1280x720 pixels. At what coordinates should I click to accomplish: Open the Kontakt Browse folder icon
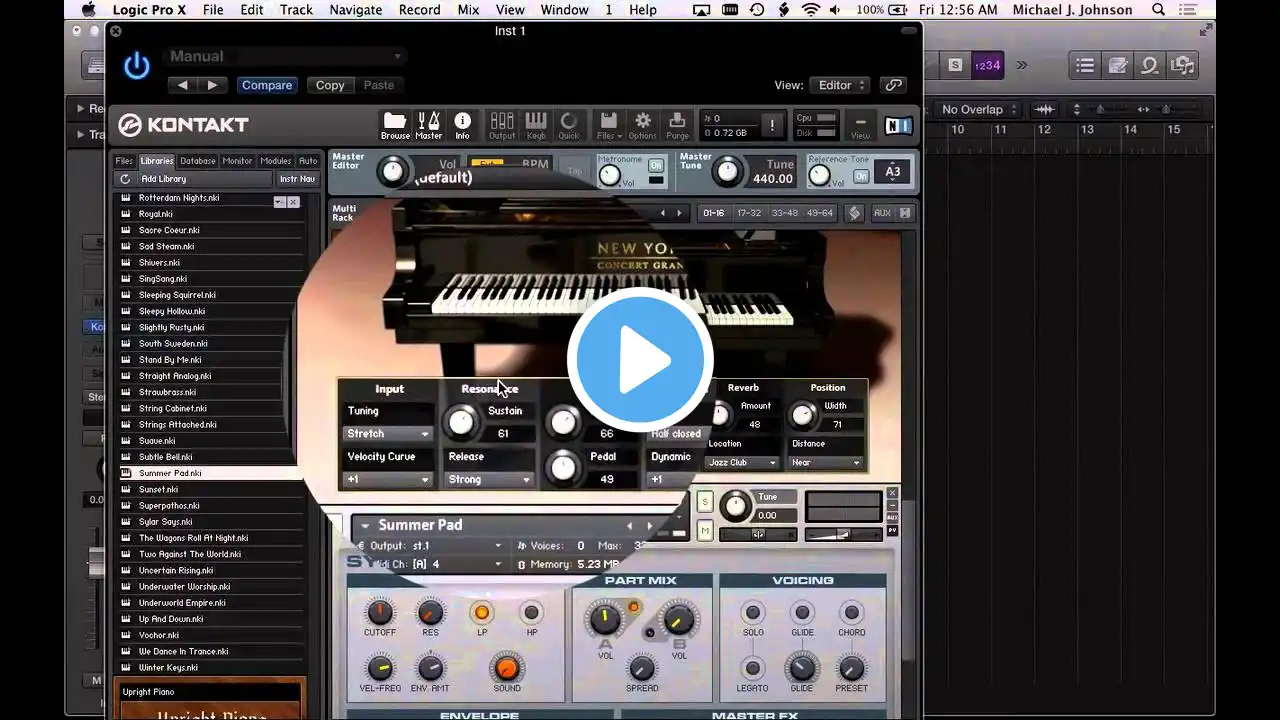(x=395, y=123)
